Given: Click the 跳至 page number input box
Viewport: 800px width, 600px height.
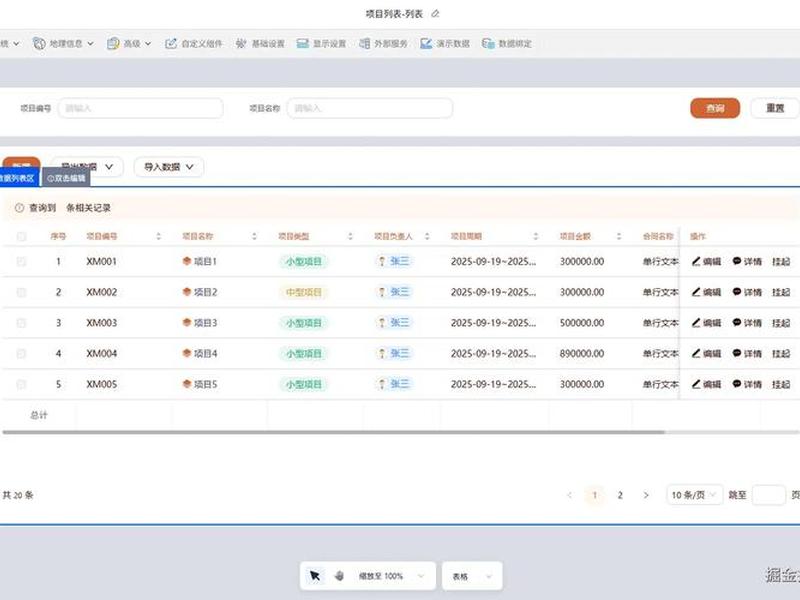Looking at the screenshot, I should pyautogui.click(x=769, y=495).
